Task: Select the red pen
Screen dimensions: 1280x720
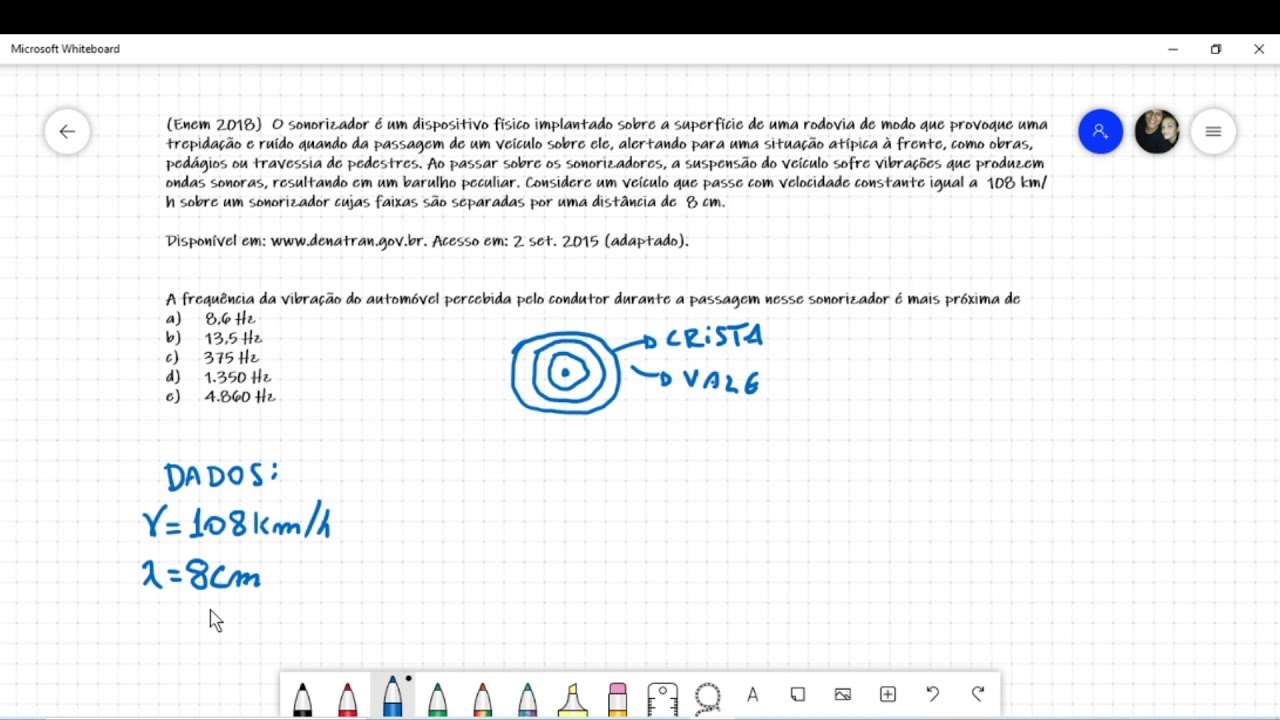Action: (347, 697)
